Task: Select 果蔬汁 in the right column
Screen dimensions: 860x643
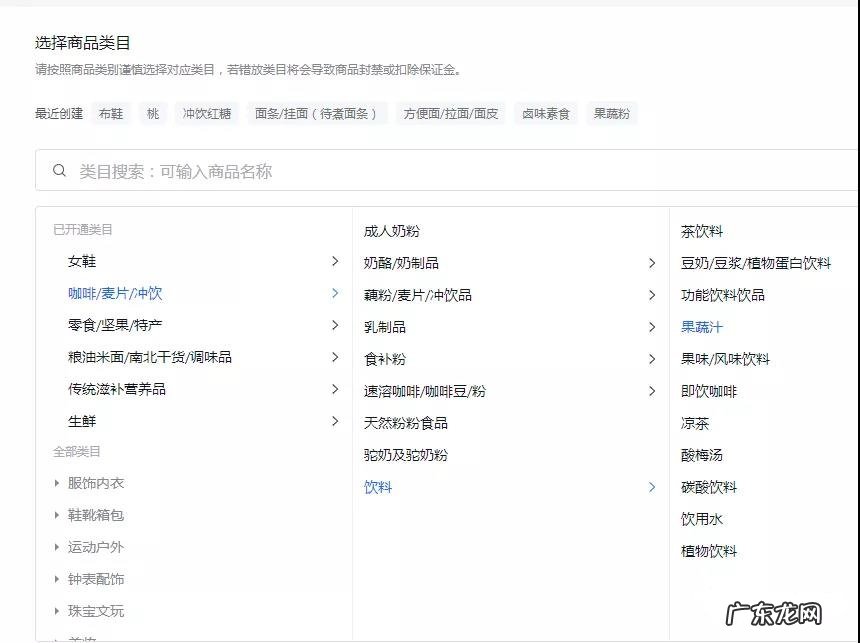Action: point(703,326)
